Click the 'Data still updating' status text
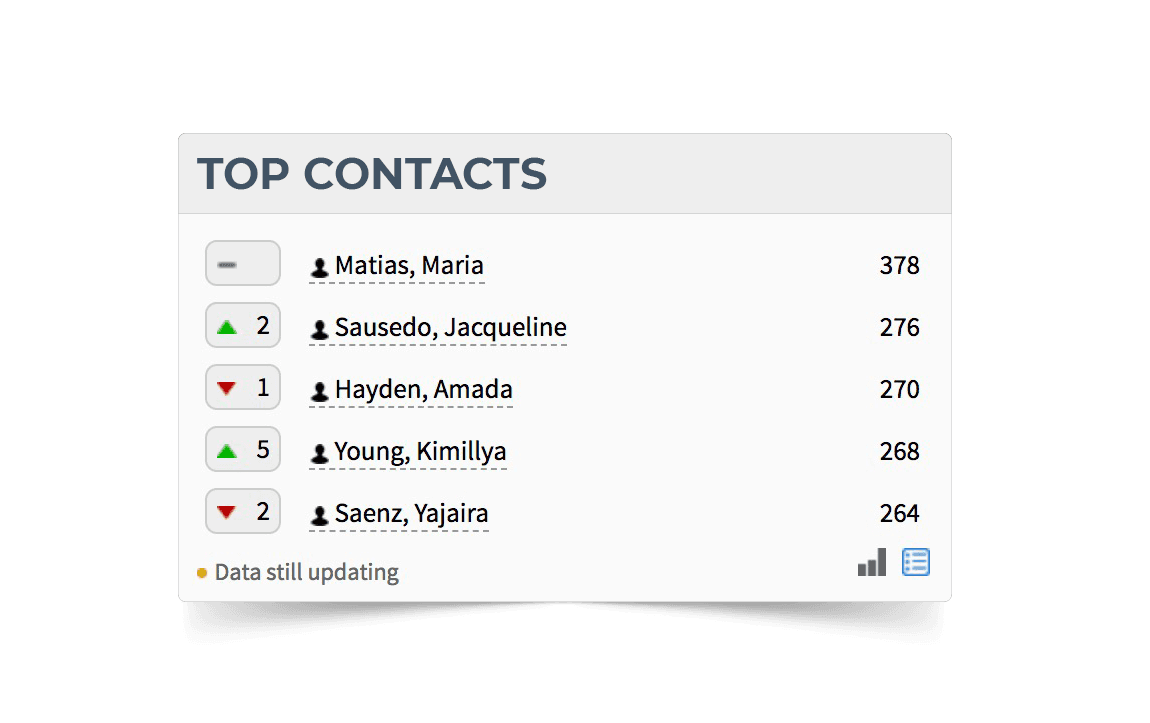 pyautogui.click(x=305, y=572)
